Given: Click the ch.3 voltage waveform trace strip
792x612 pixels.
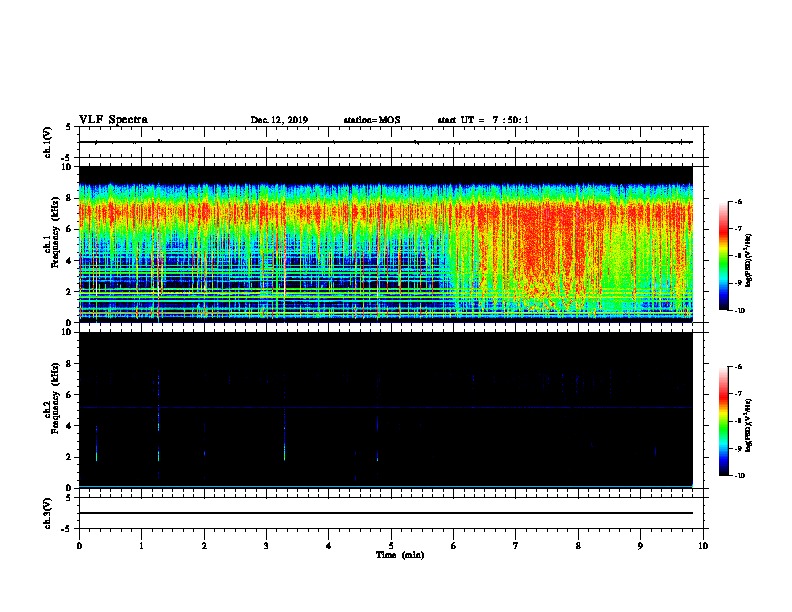Looking at the screenshot, I should click(x=391, y=513).
